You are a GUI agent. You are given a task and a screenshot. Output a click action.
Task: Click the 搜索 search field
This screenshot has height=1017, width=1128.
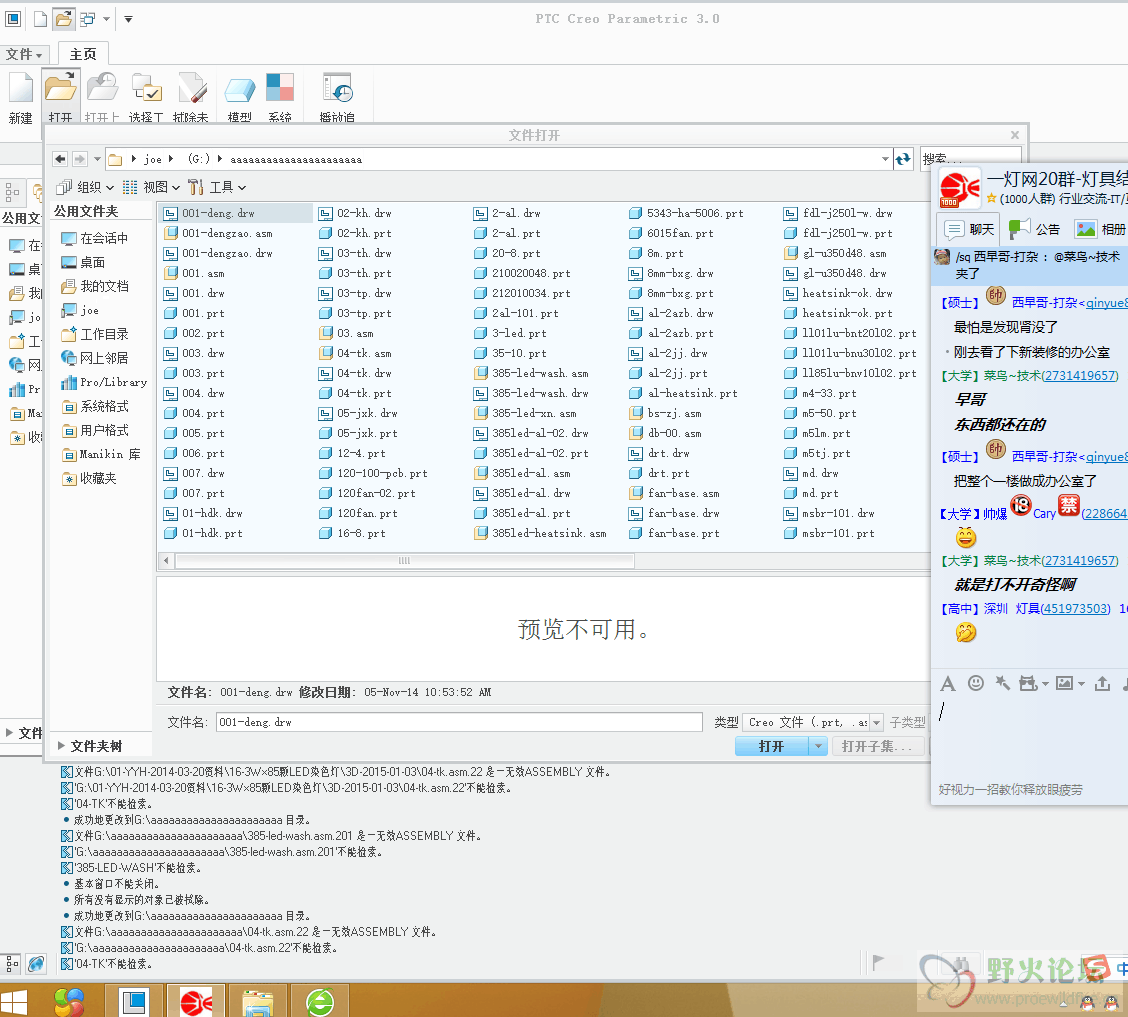coord(970,159)
